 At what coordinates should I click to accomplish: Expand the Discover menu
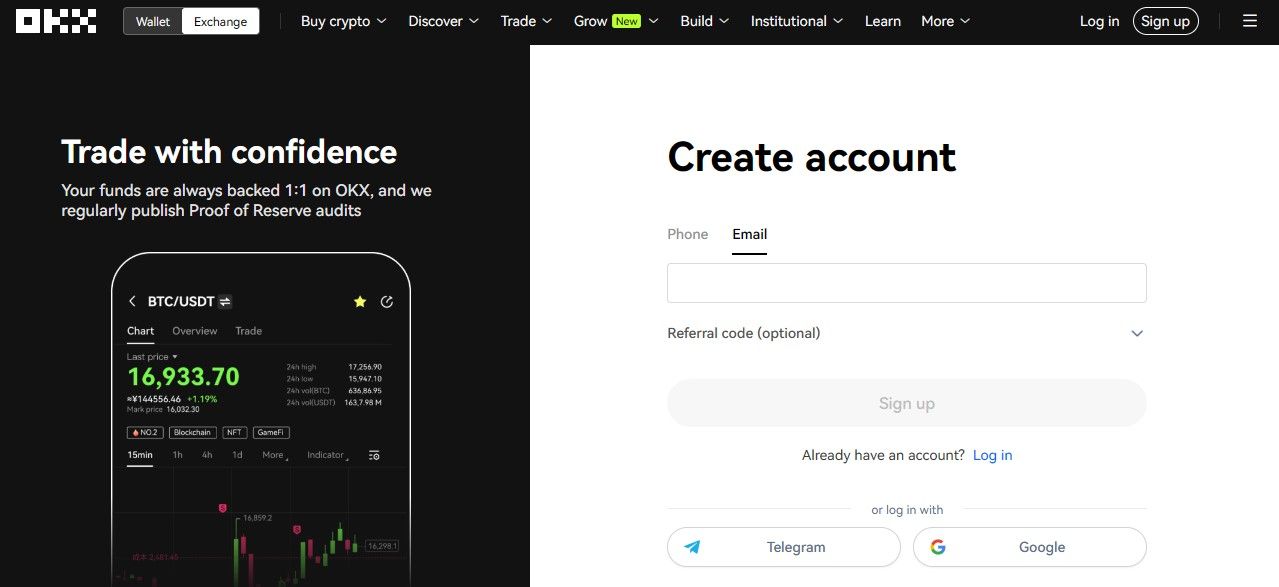coord(443,21)
